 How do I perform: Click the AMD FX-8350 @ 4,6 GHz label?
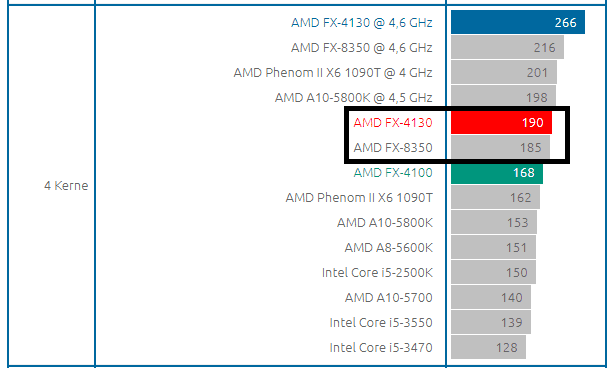click(x=362, y=48)
